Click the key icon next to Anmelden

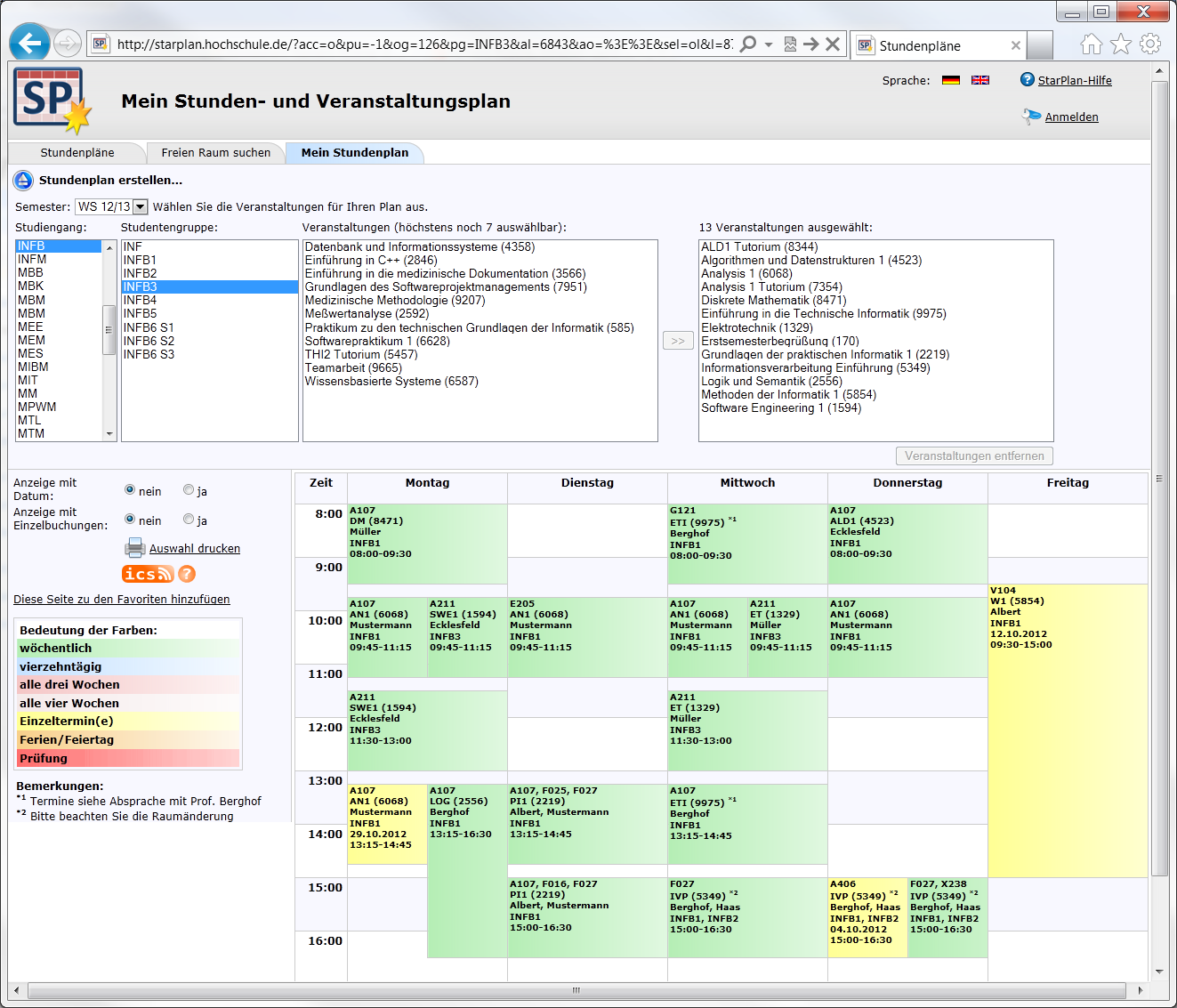pyautogui.click(x=1031, y=116)
